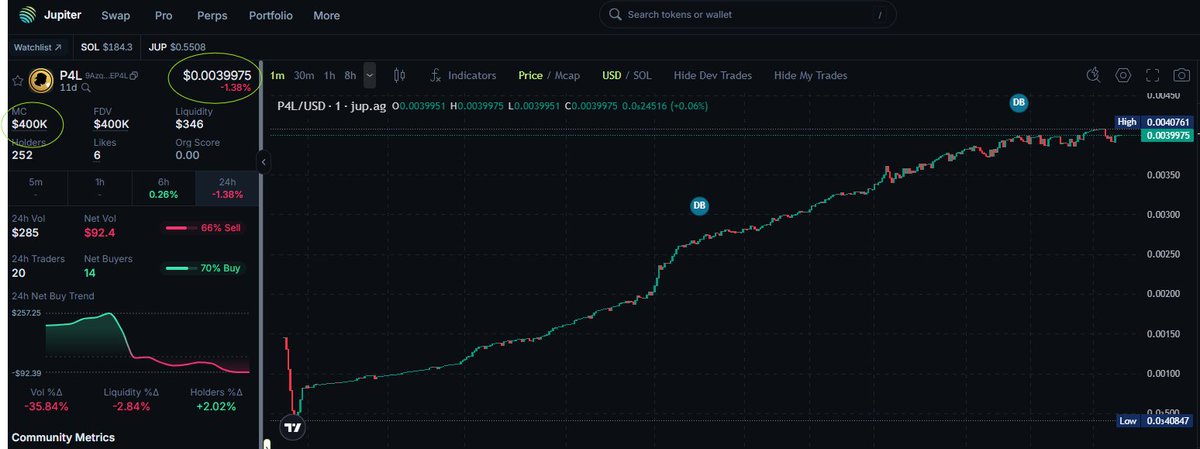This screenshot has height=449, width=1200.
Task: Take a chart snapshot with camera icon
Action: point(1182,75)
